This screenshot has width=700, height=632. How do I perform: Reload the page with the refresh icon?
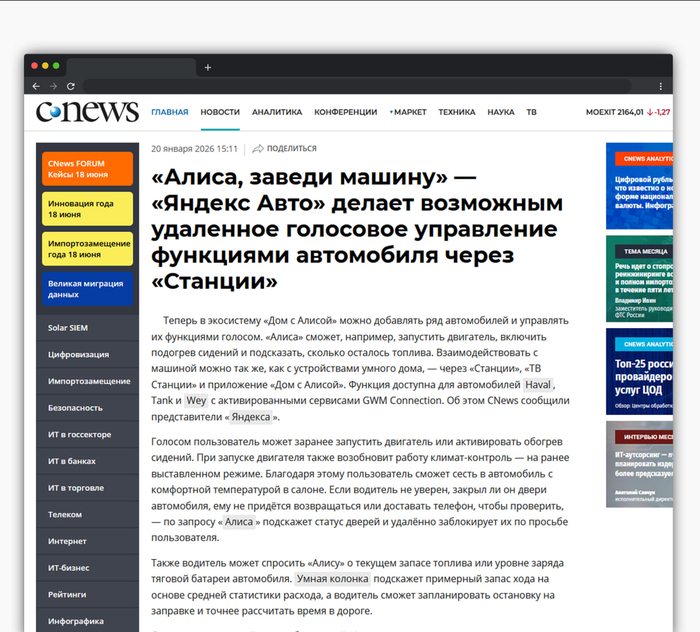69,86
